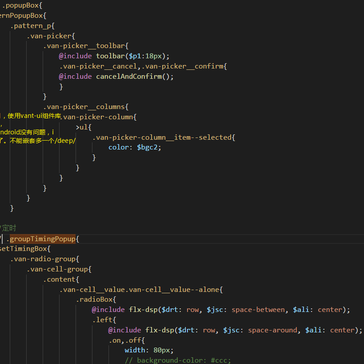Place cursor on .van-picker{ line

point(51,36)
